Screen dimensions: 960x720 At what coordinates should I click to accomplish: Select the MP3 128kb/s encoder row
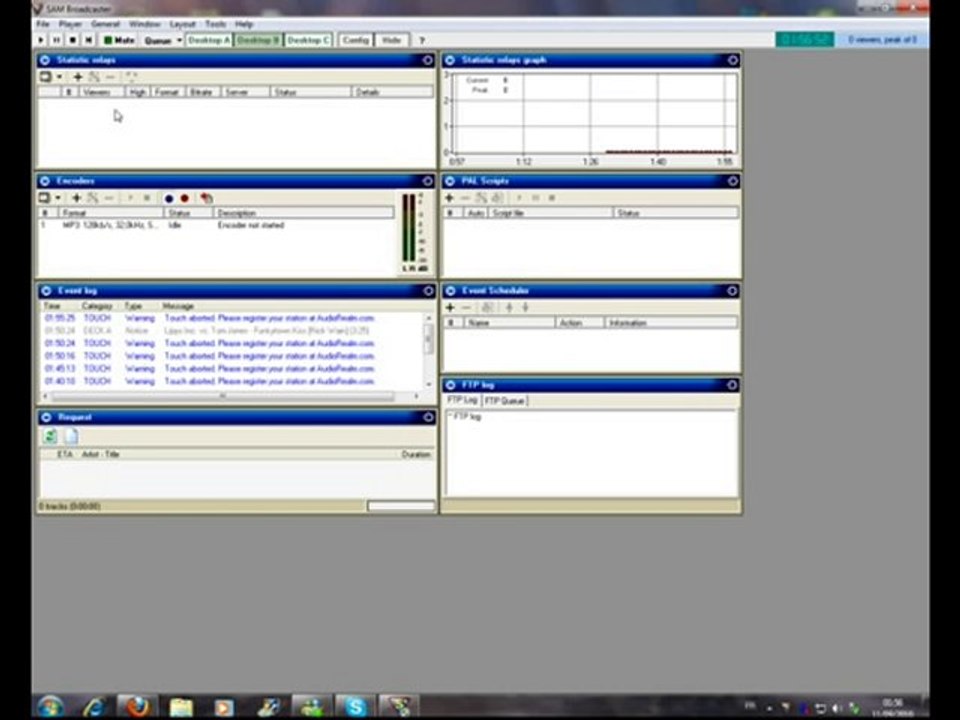pyautogui.click(x=216, y=225)
